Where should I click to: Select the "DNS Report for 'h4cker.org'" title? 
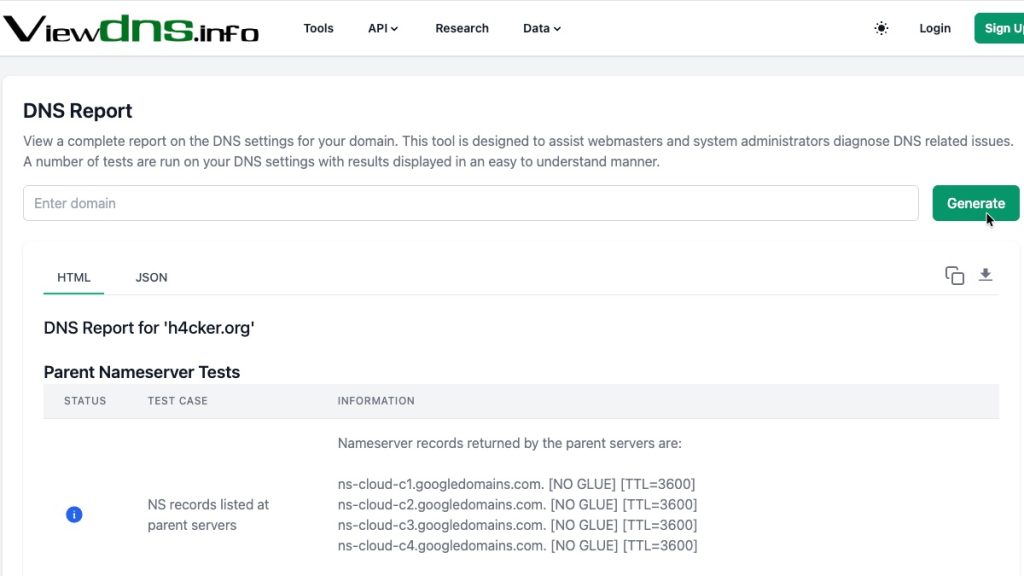pos(149,328)
